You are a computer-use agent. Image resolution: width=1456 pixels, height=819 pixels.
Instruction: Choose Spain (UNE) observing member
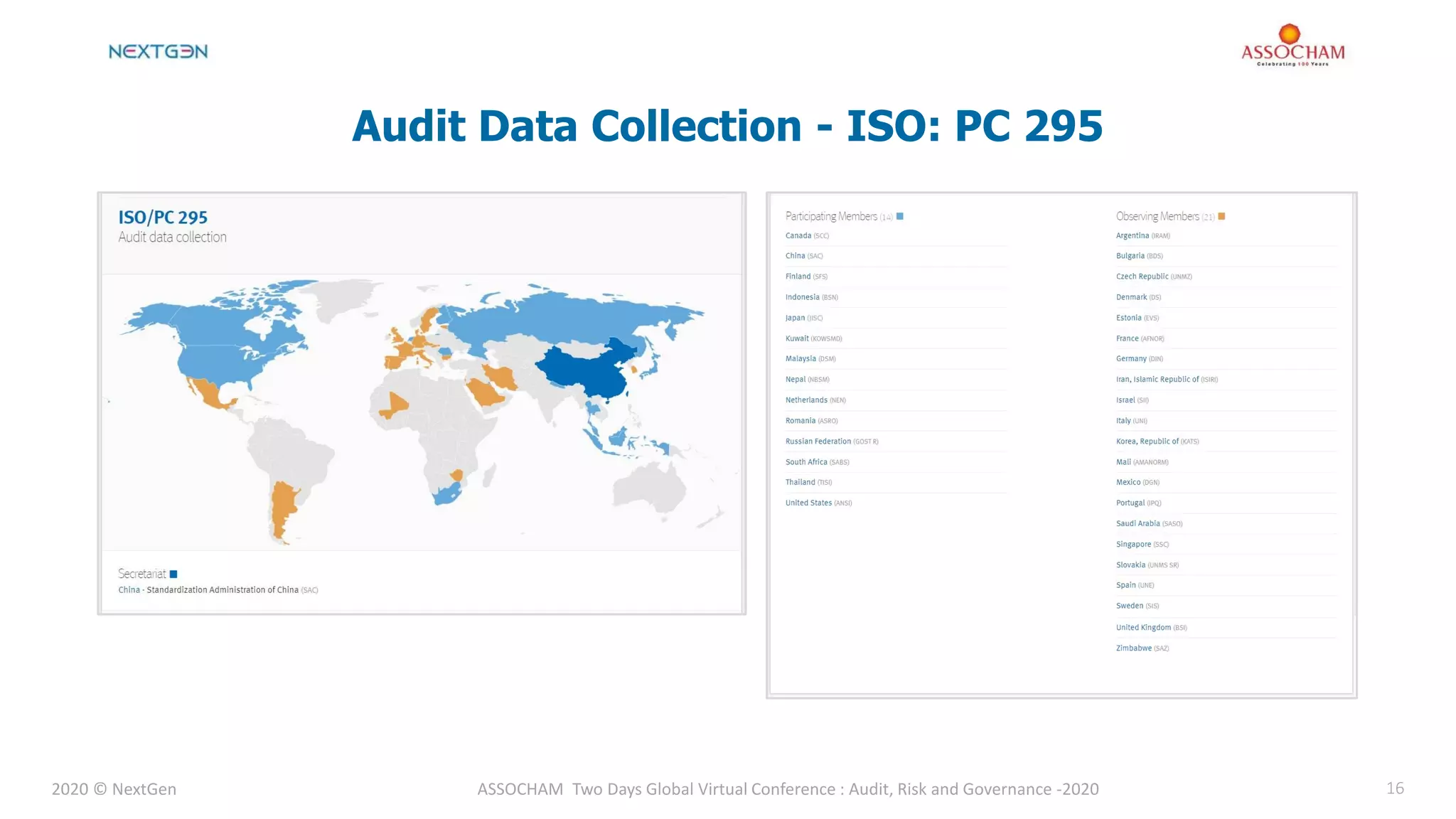[1135, 585]
